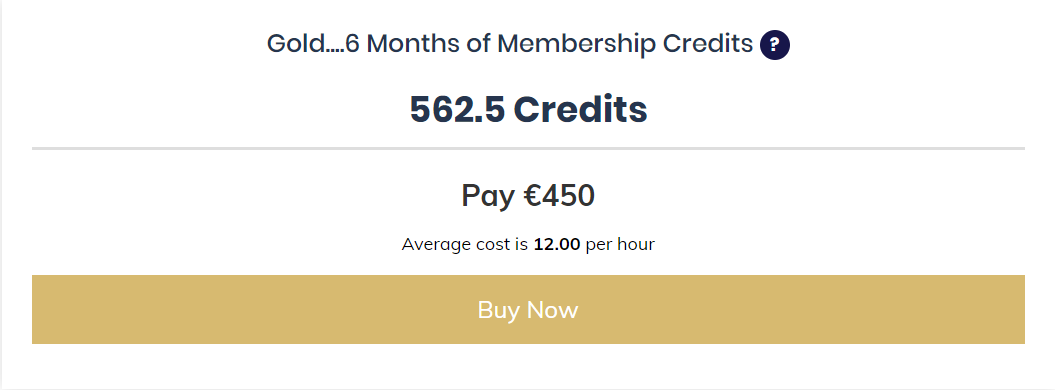Viewport: 1055px width, 390px height.
Task: Click the Pay €450 price text
Action: (528, 196)
